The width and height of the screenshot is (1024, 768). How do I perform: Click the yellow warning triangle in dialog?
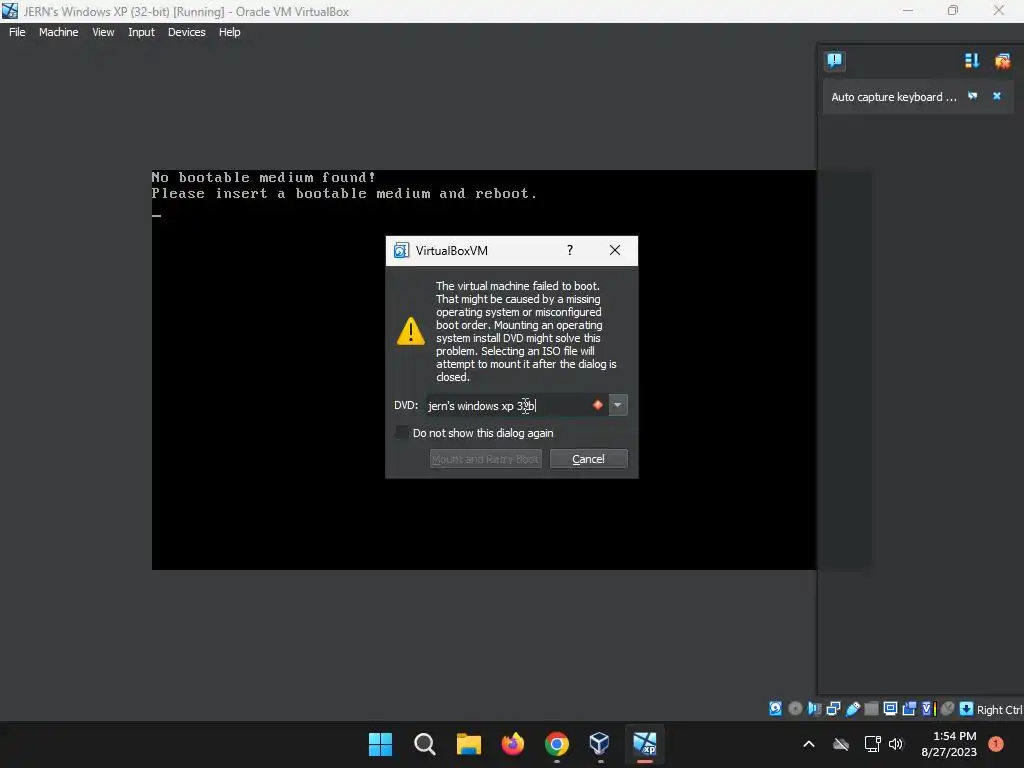click(x=411, y=331)
